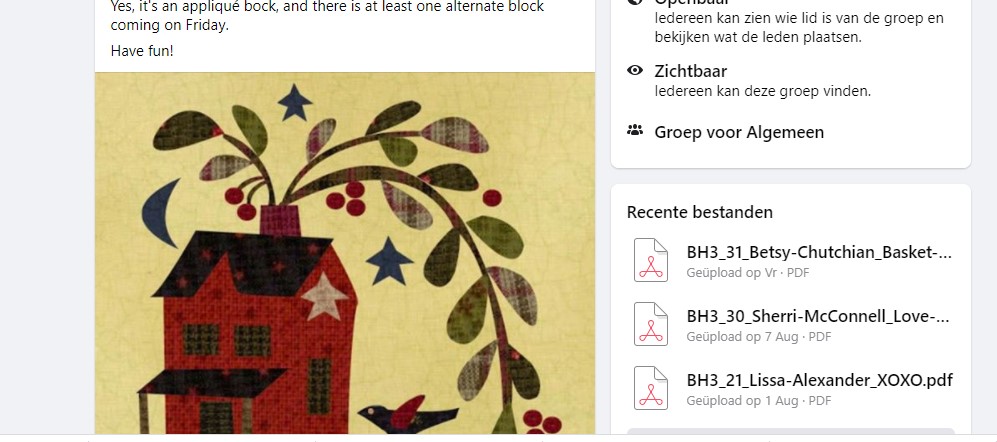Open the BH3_30_Sherri-McConnell_Love file link
This screenshot has height=442, width=997.
pyautogui.click(x=818, y=316)
